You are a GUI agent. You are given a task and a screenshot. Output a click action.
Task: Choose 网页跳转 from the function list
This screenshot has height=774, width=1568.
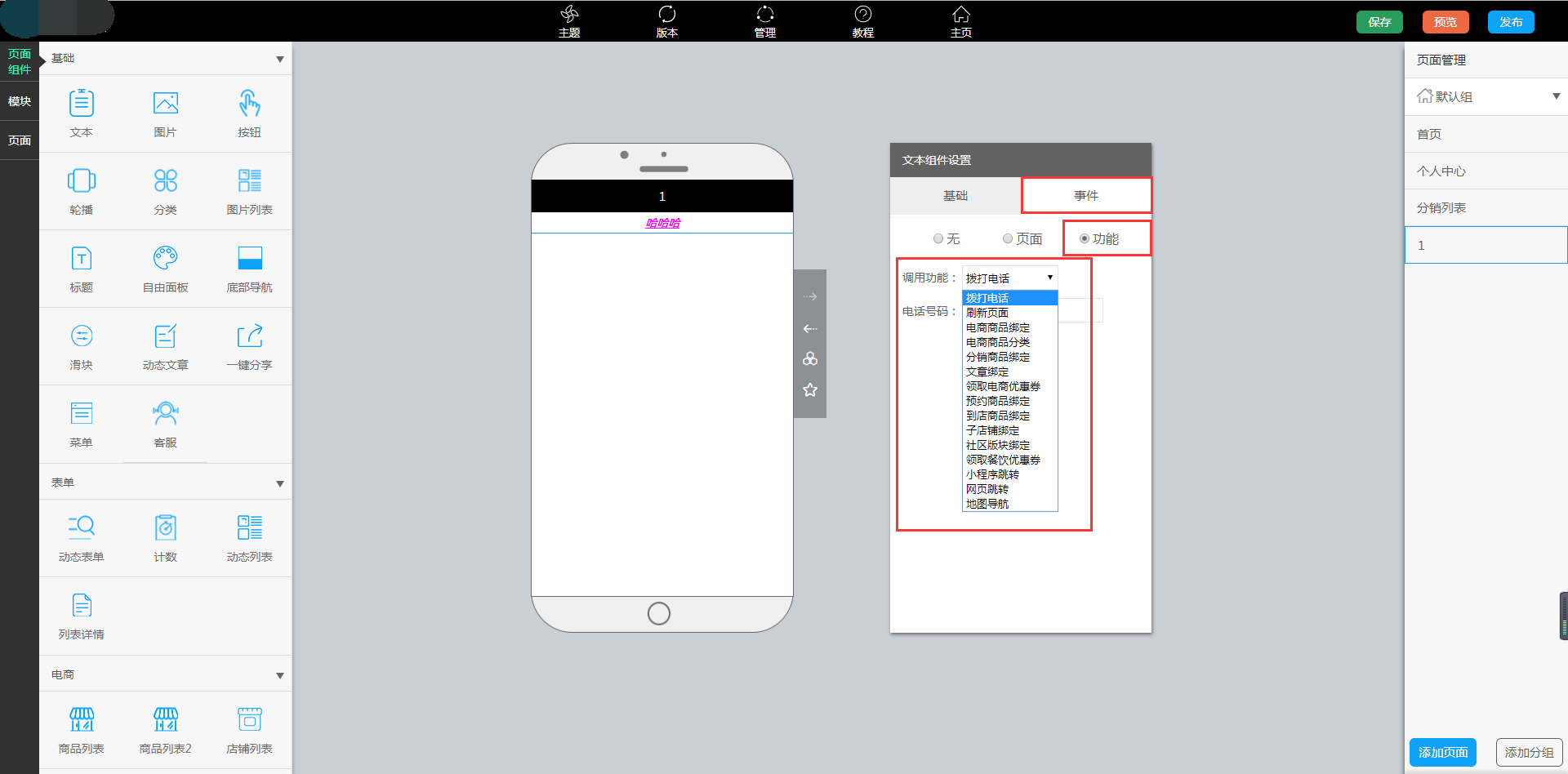[x=987, y=489]
